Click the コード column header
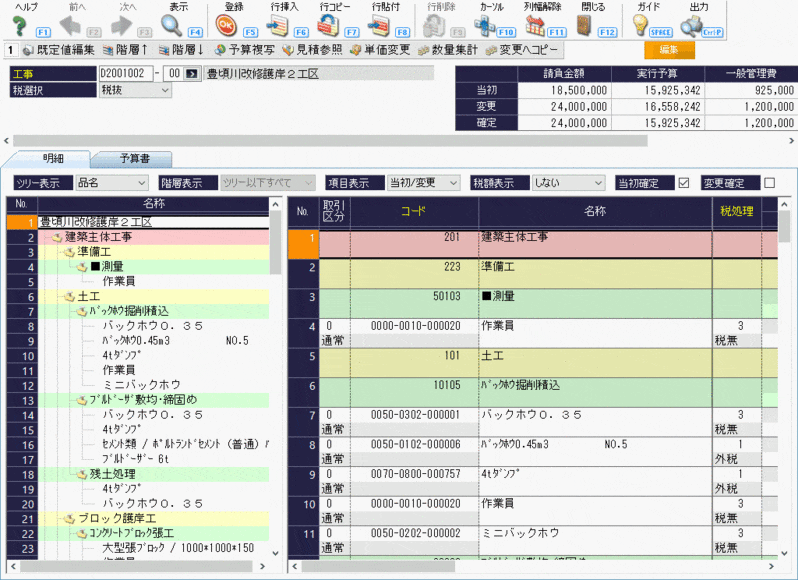Screen dimensions: 798x580 point(414,212)
